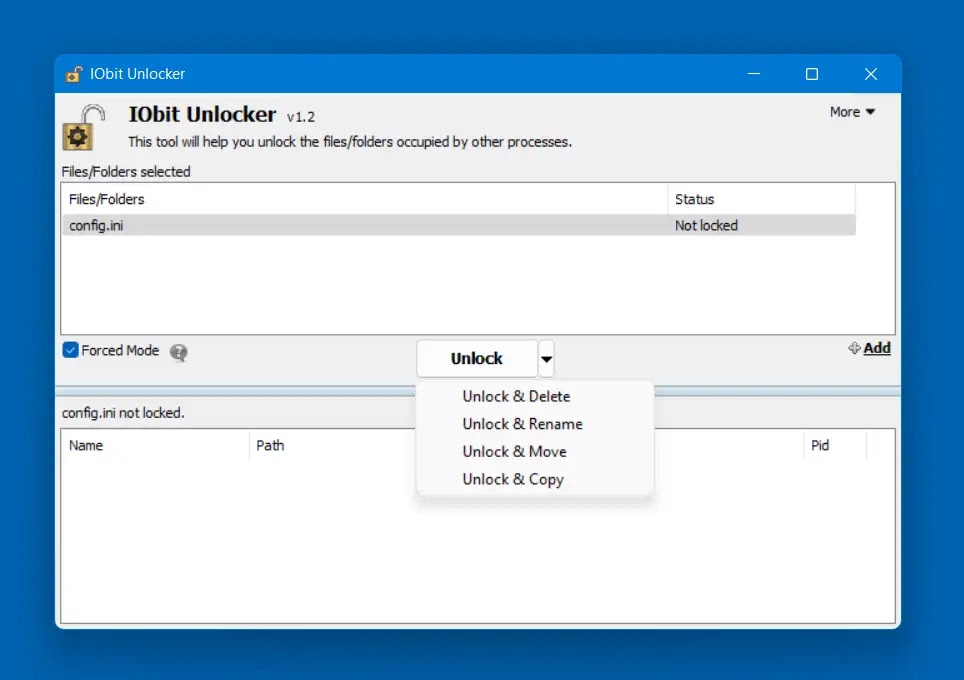Image resolution: width=964 pixels, height=680 pixels.
Task: Click the Name column header
Action: (x=156, y=445)
